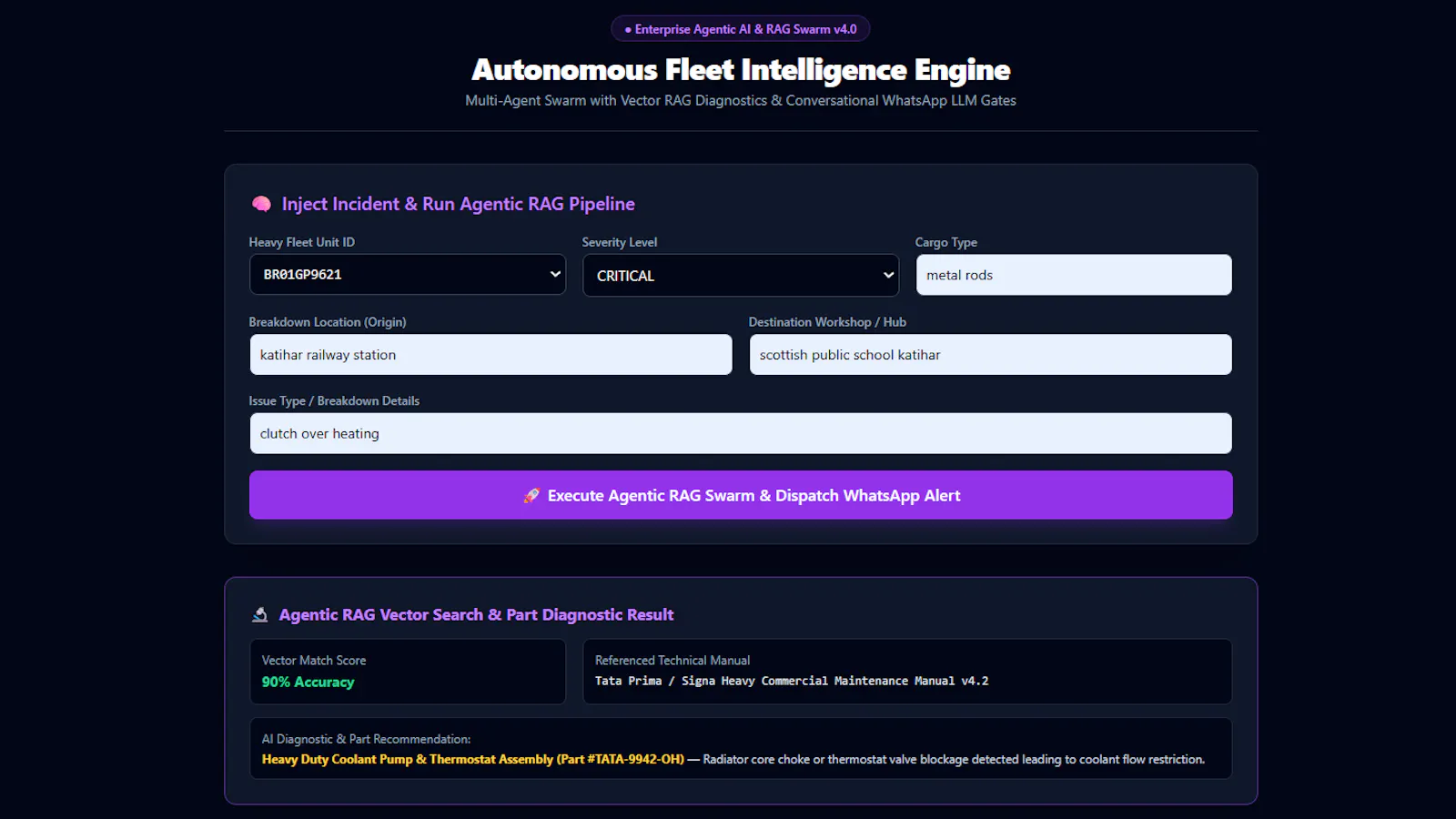The height and width of the screenshot is (819, 1456).
Task: Click the Destination Workshop / Hub label
Action: [x=827, y=322]
